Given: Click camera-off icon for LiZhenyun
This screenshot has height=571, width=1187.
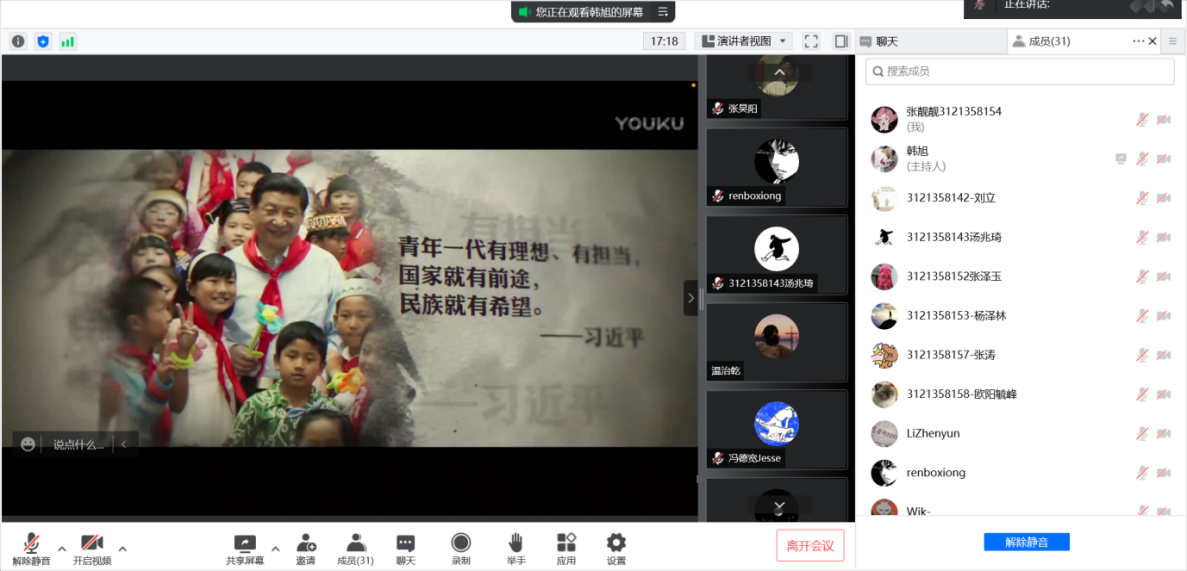Looking at the screenshot, I should pos(1164,433).
